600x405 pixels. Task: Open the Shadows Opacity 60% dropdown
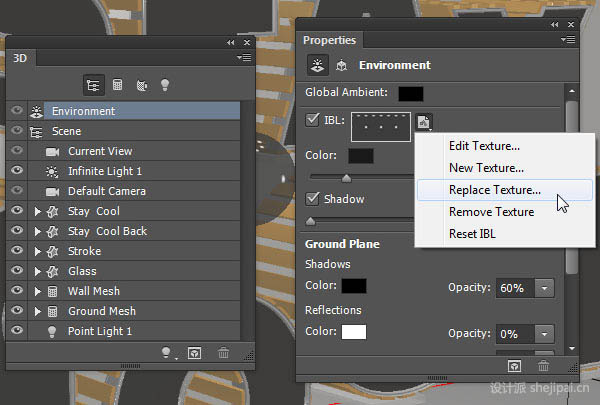544,288
